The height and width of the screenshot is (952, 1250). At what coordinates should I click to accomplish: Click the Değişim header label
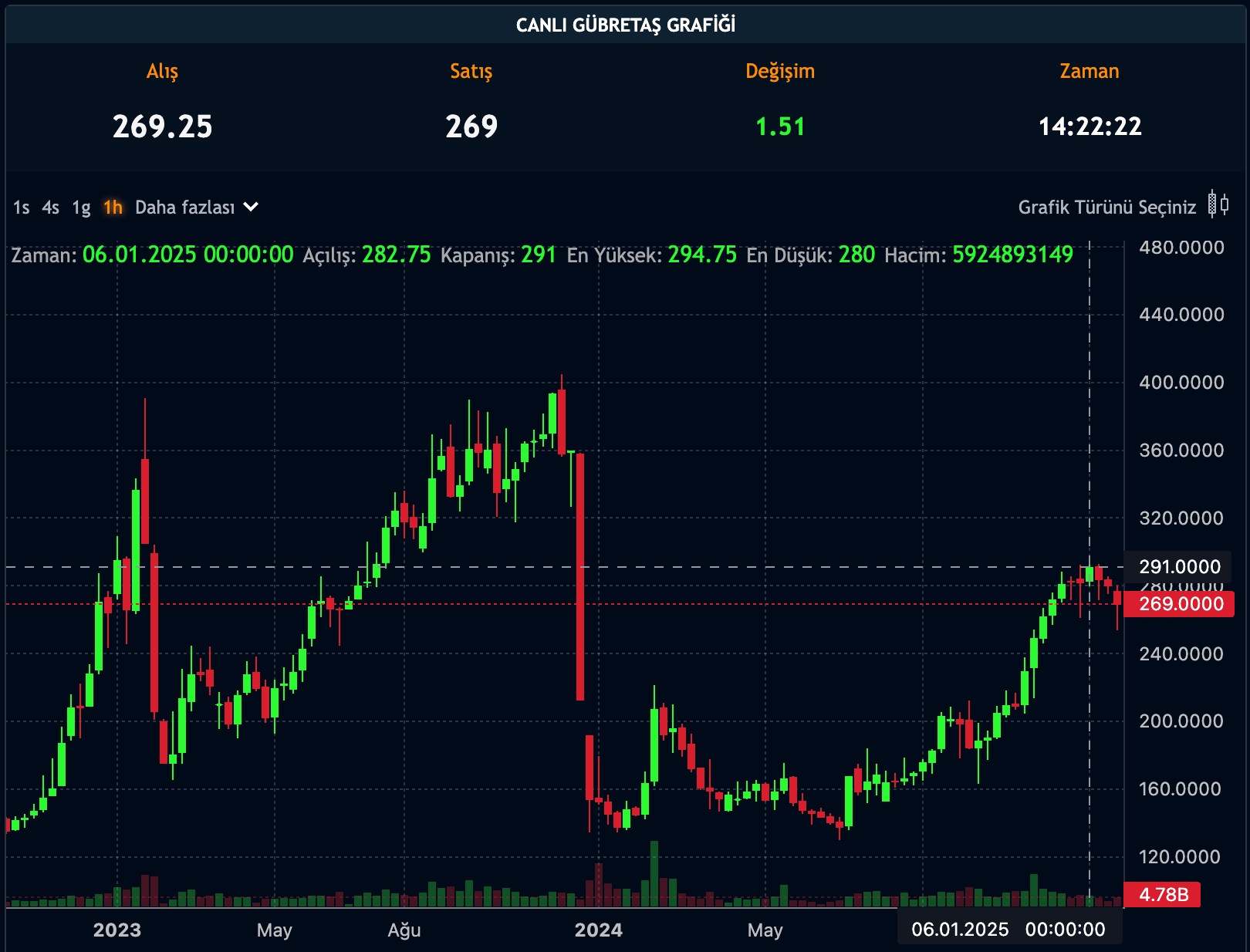(x=780, y=71)
